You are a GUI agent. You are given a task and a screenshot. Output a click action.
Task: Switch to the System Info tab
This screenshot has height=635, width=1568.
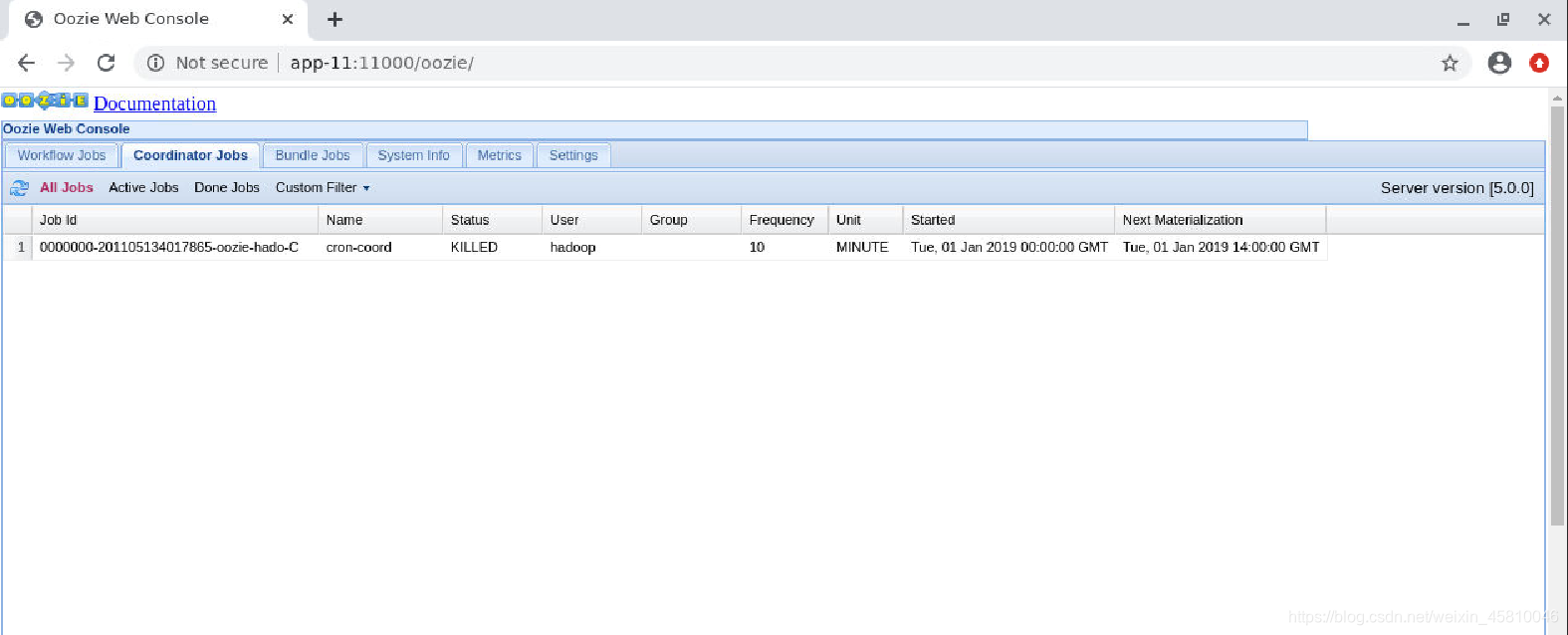click(413, 155)
